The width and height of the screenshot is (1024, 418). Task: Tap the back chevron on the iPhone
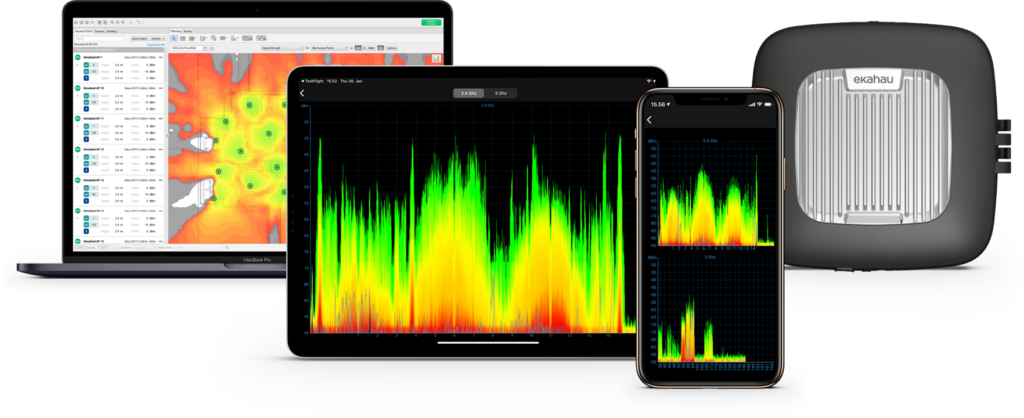click(649, 119)
